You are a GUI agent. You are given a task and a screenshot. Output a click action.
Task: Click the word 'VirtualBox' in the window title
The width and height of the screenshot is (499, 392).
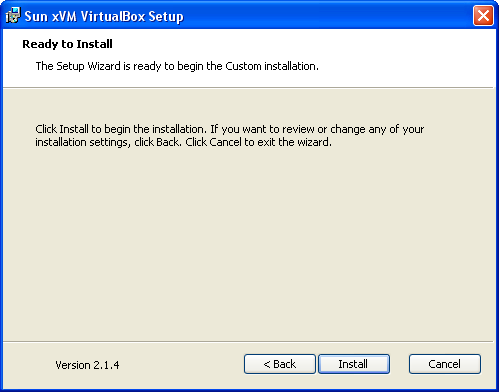(113, 16)
